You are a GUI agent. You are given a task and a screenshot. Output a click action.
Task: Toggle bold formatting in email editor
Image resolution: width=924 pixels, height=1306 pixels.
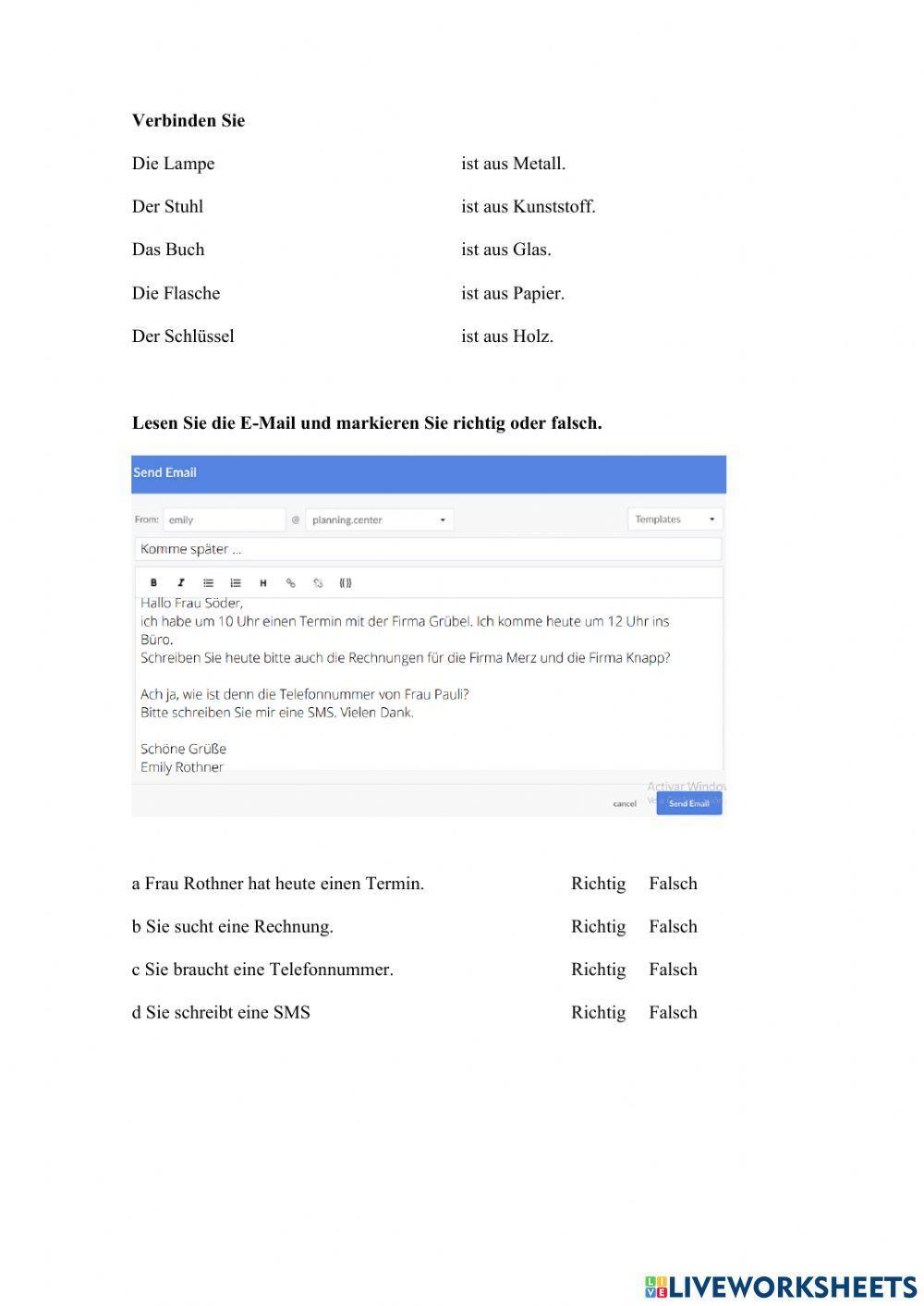tap(153, 583)
